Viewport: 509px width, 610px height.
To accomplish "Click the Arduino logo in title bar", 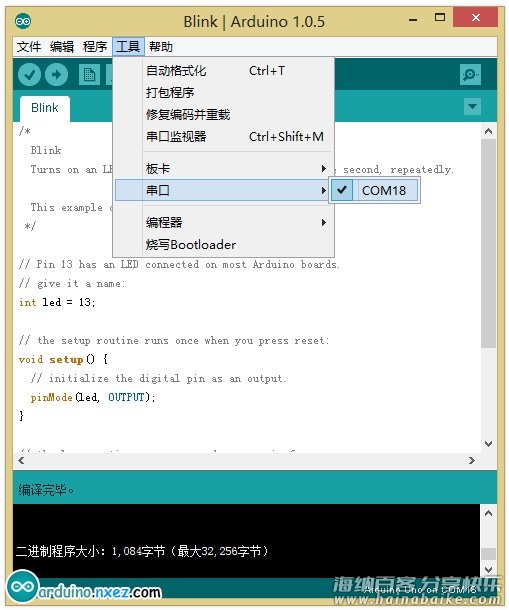I will coord(23,21).
